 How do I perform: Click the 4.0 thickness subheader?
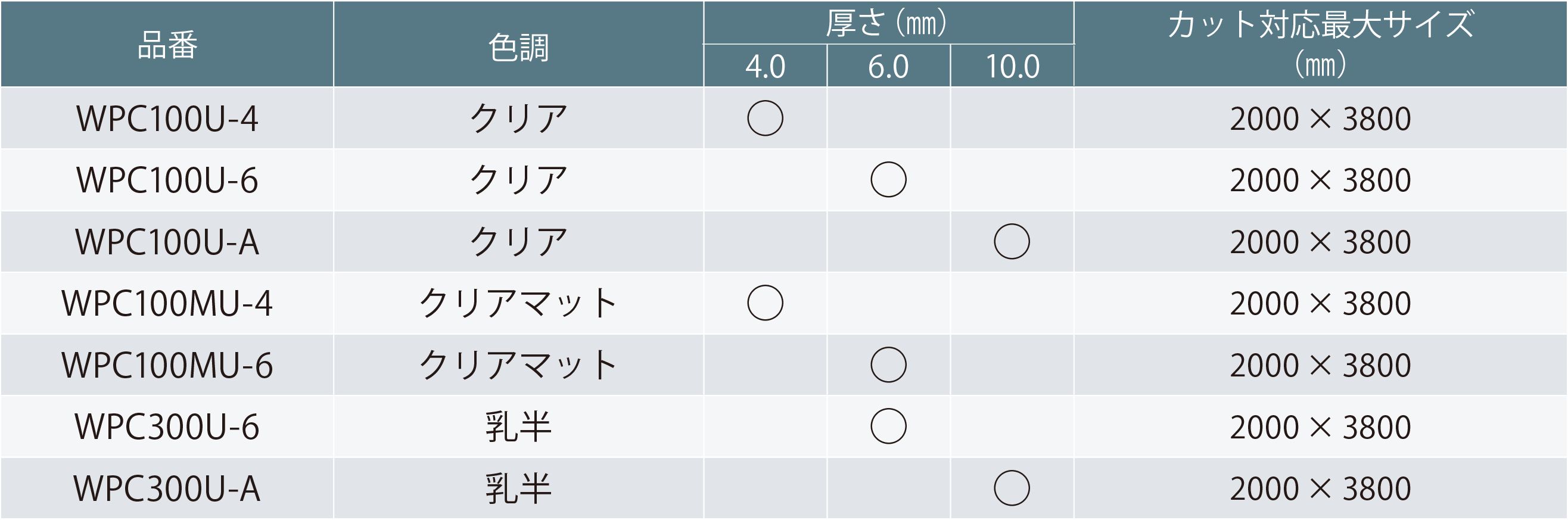[765, 66]
